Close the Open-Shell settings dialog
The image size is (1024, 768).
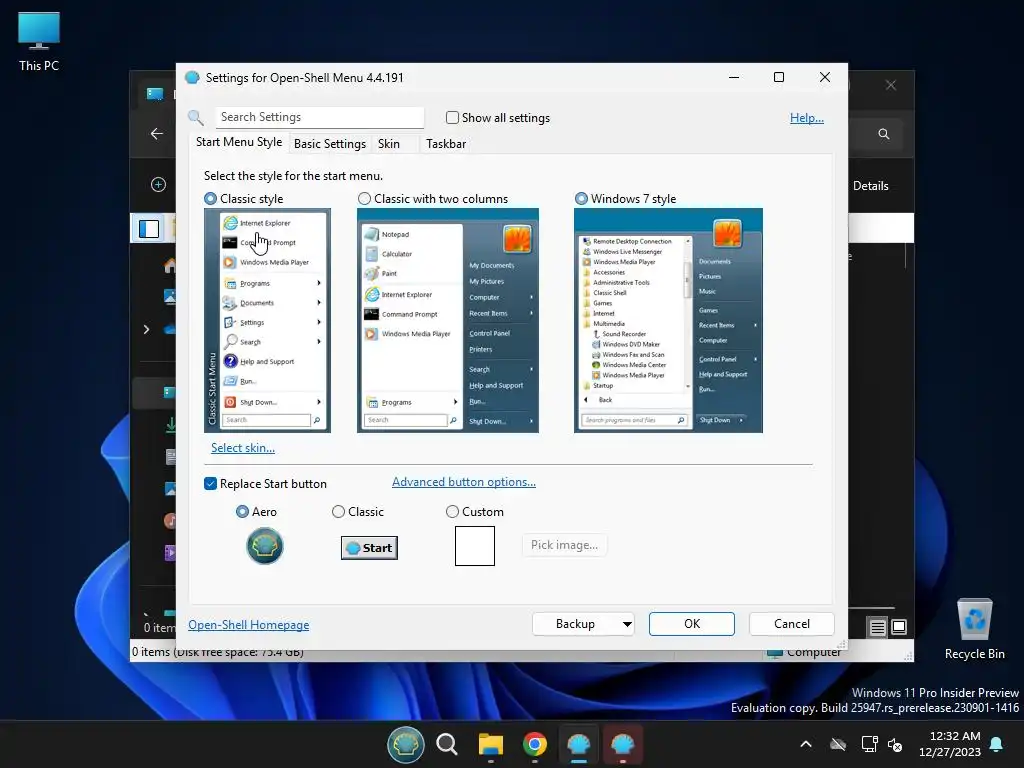pos(825,78)
